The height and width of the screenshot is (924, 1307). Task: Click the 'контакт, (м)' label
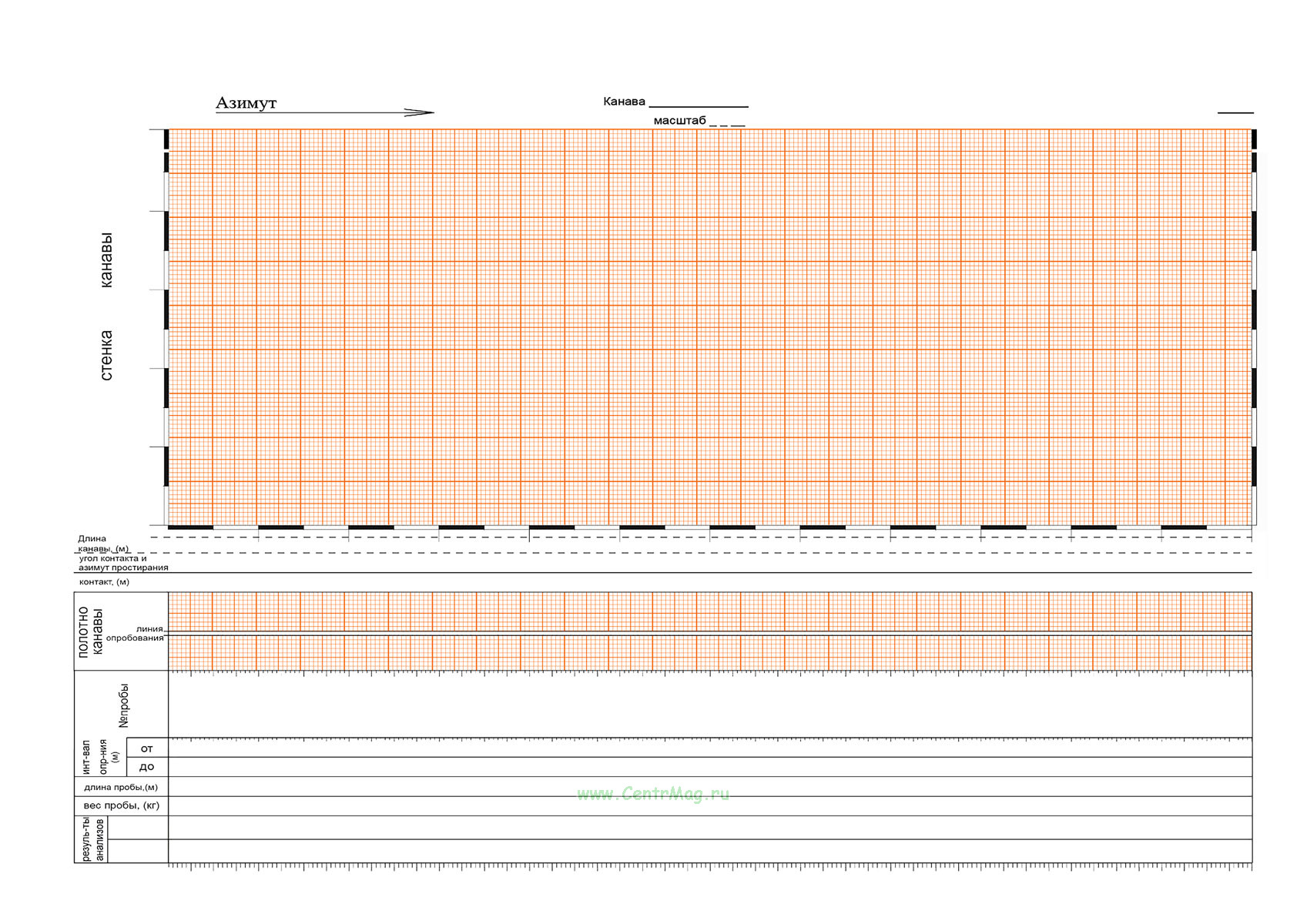click(x=104, y=582)
